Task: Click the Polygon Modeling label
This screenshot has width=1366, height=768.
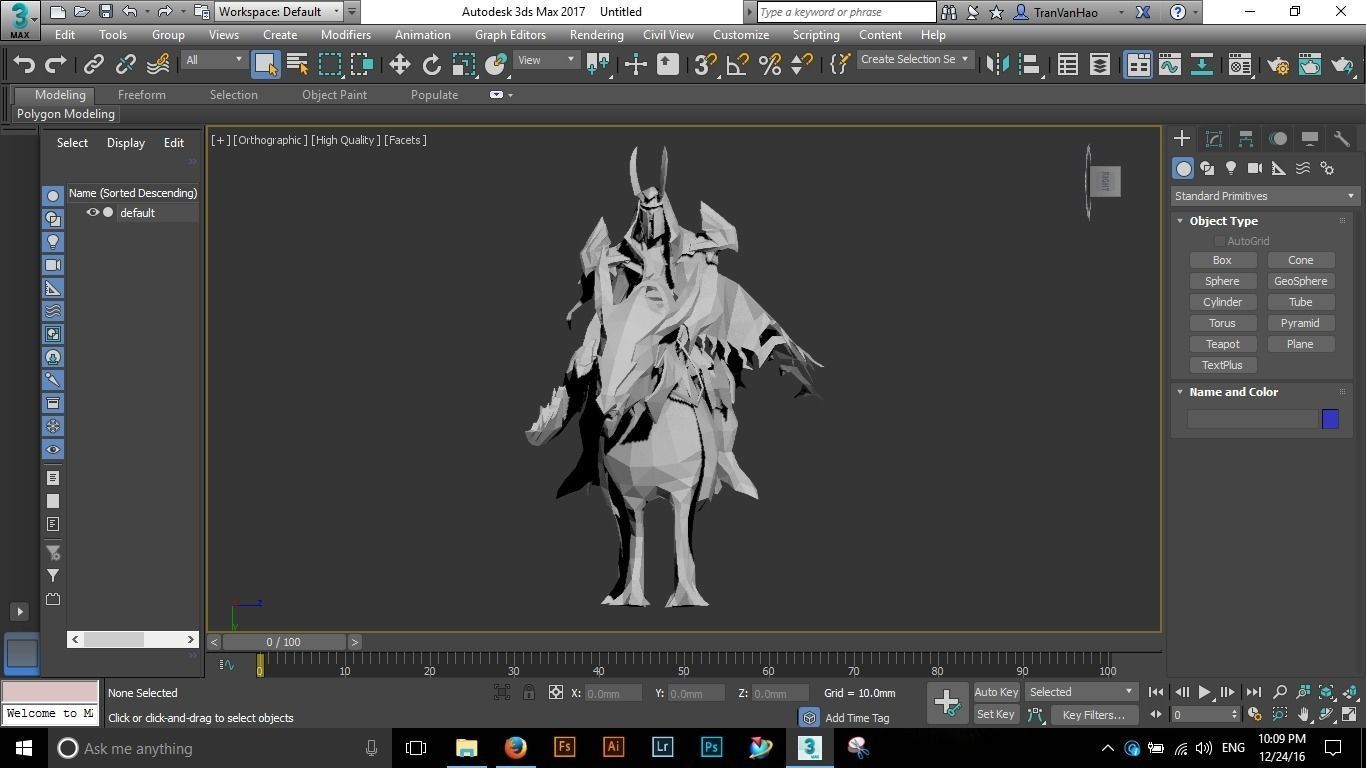Action: [66, 114]
